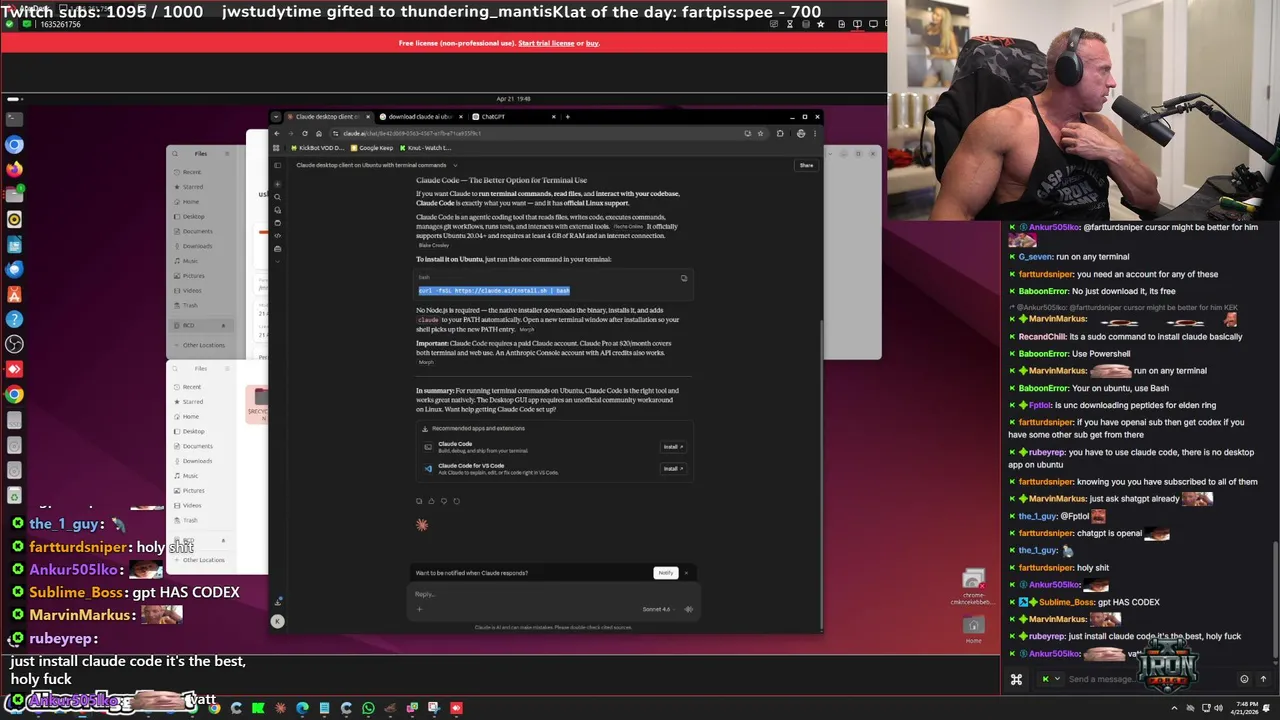Select Other Locations in upper Files window
The width and height of the screenshot is (1280, 720).
click(x=203, y=345)
